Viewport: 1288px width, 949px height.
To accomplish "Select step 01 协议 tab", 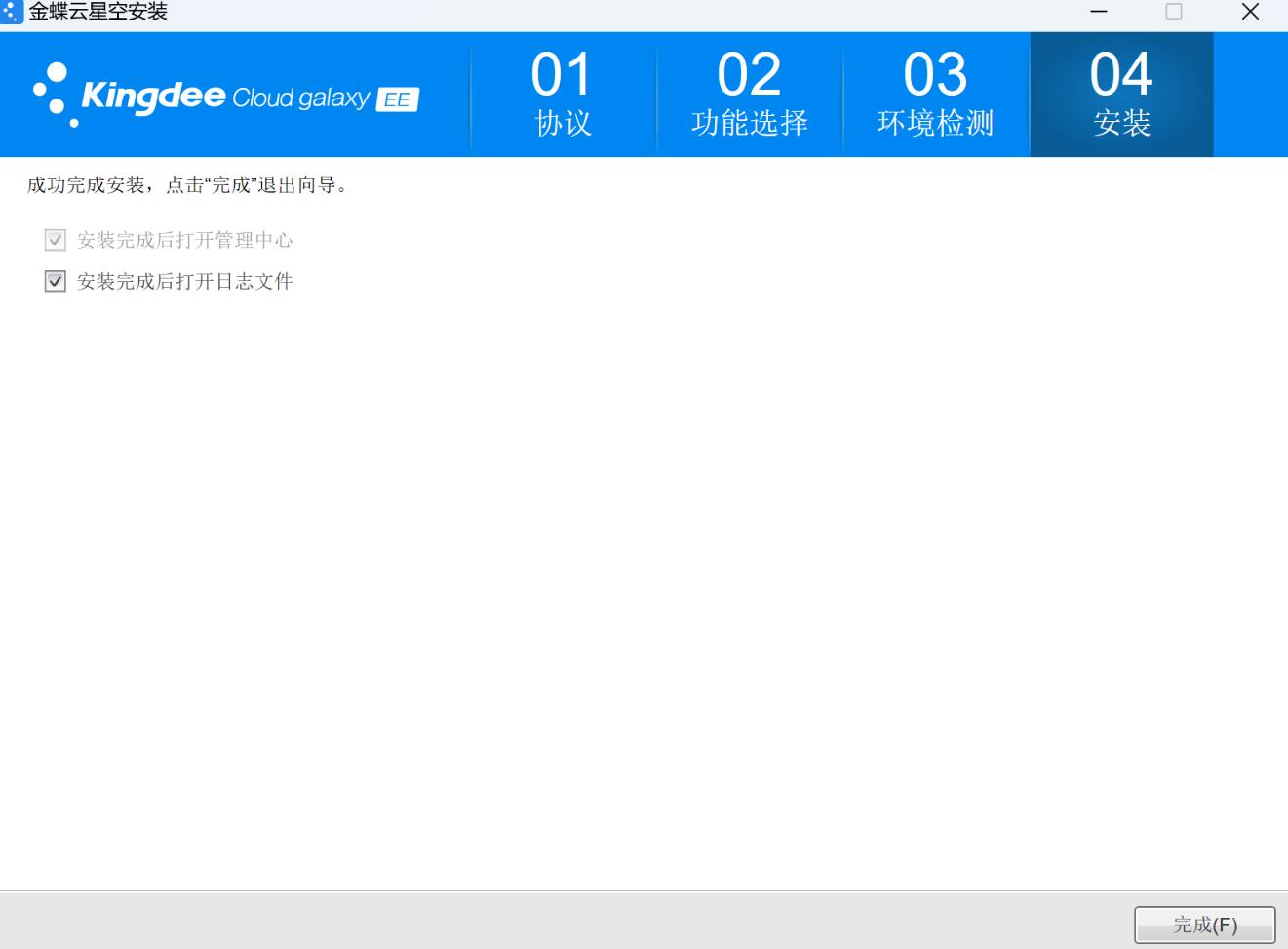I will tap(564, 95).
